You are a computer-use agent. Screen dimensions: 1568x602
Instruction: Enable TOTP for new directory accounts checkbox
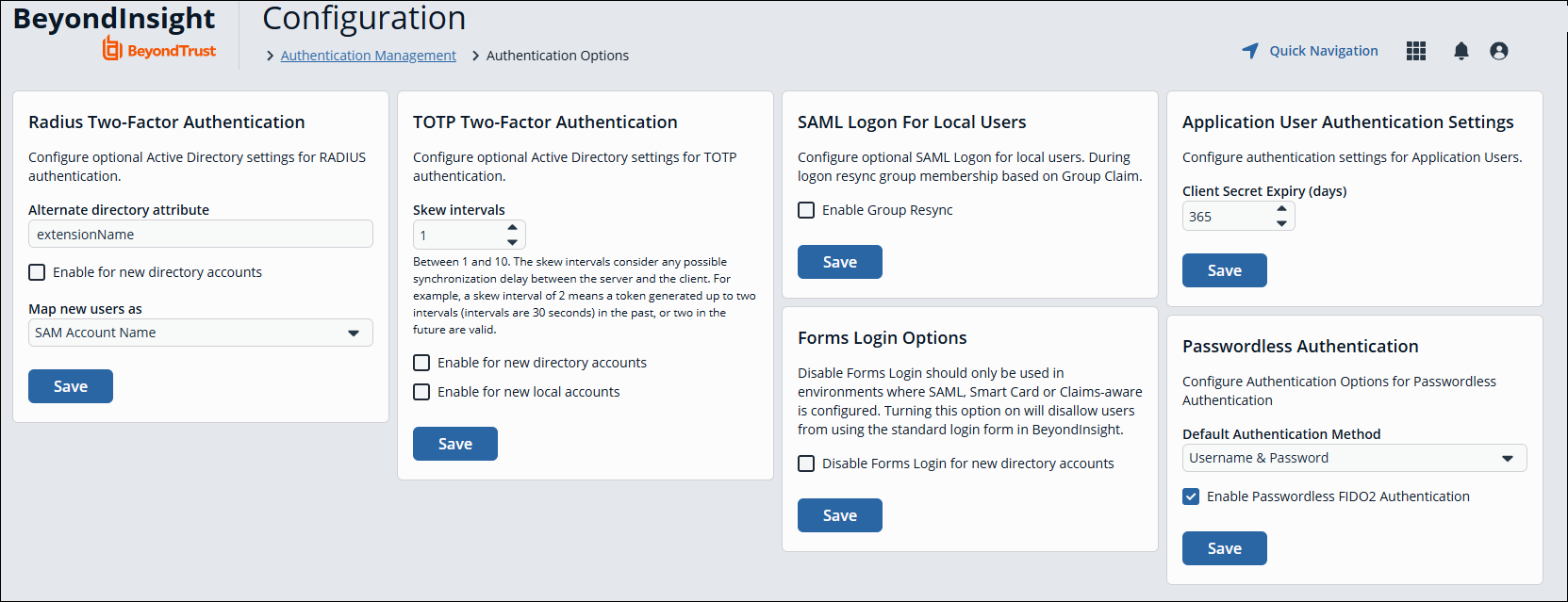pos(421,363)
